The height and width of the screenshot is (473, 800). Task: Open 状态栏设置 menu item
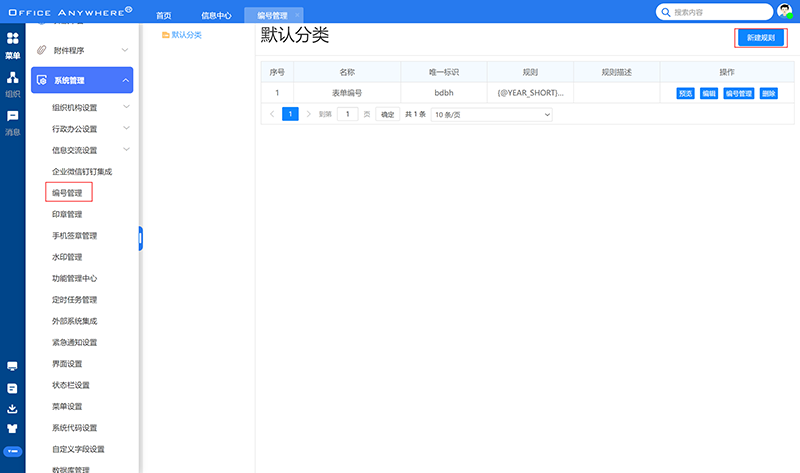pos(71,385)
